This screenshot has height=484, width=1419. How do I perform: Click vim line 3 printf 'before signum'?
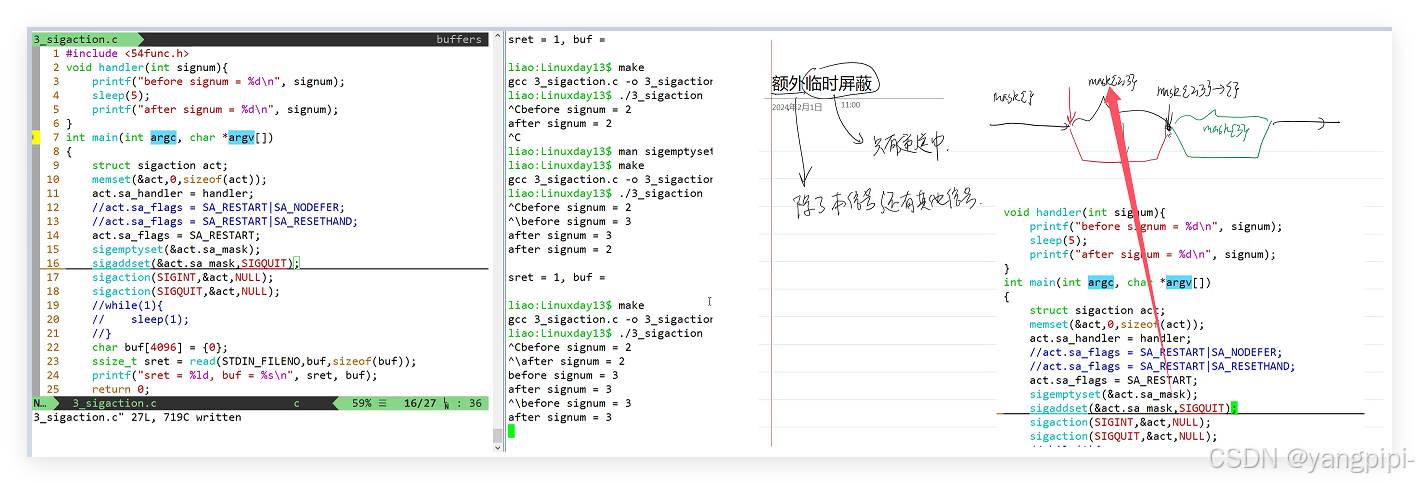coord(218,82)
